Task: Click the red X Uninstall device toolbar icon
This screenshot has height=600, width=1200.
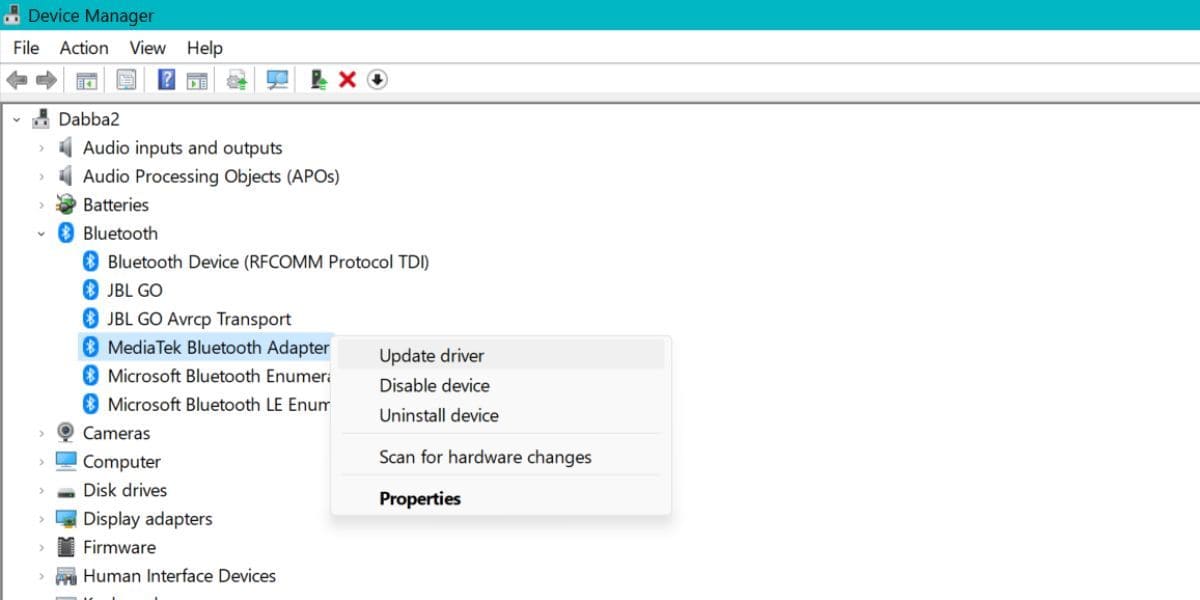Action: [347, 80]
